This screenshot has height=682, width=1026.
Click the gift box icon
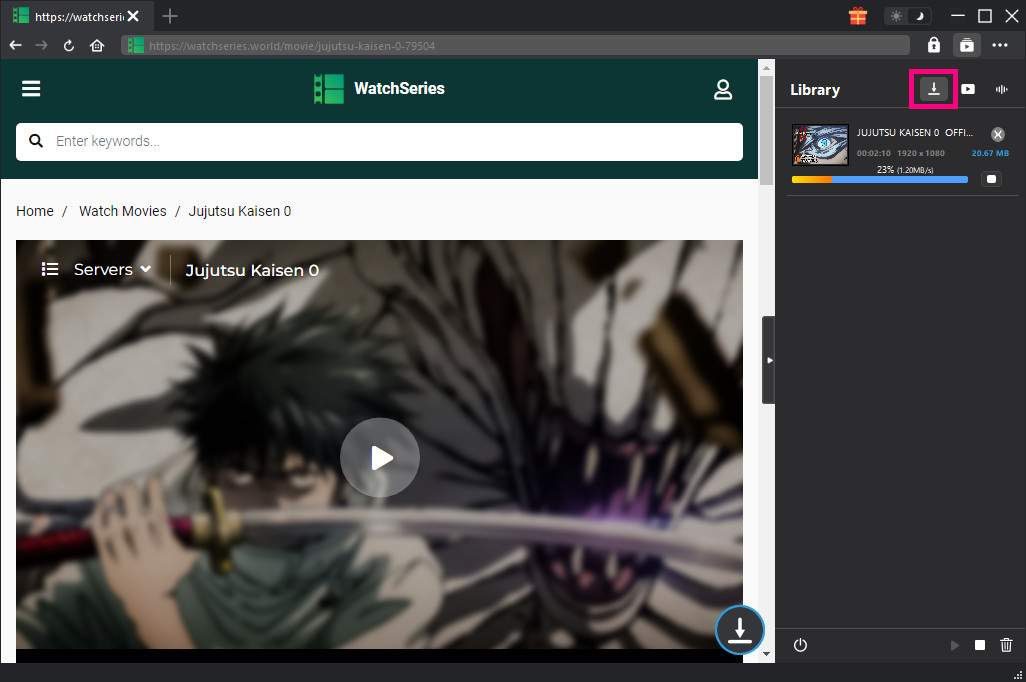coord(857,16)
